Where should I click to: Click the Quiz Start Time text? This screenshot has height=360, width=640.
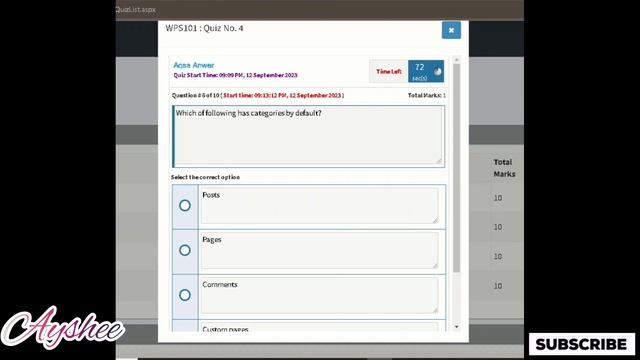pos(236,75)
